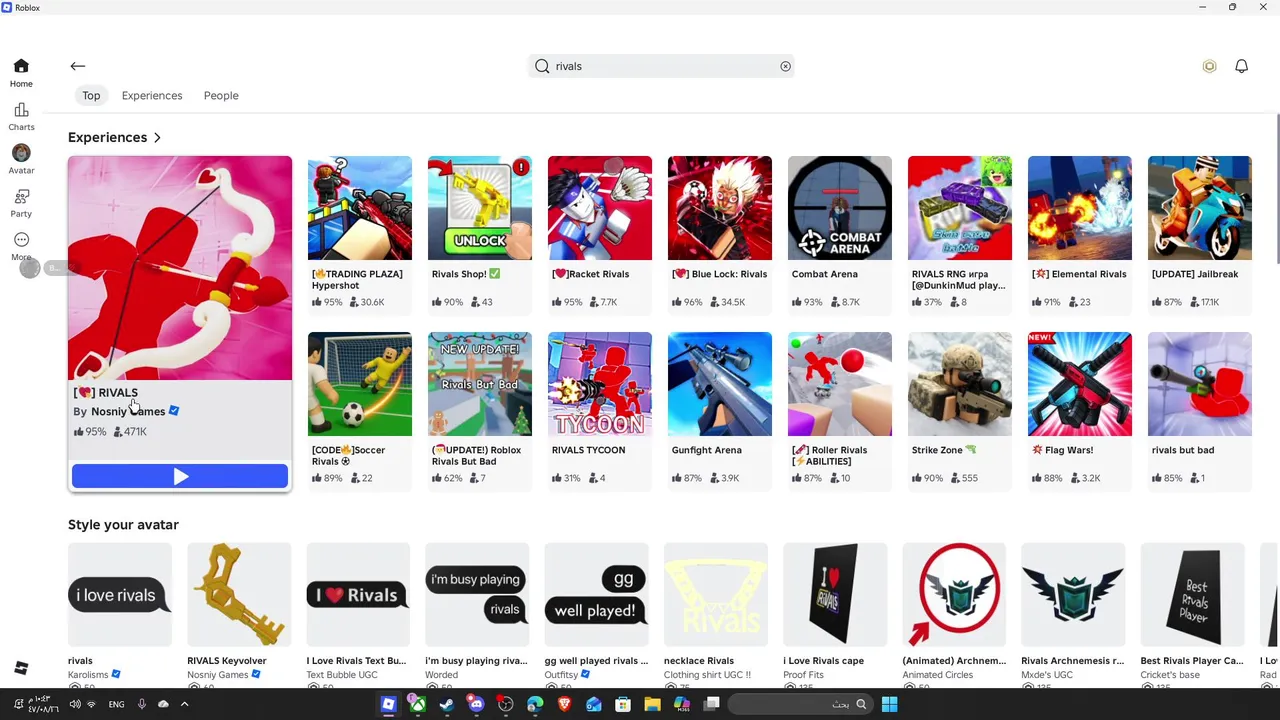This screenshot has height=720, width=1280.
Task: Click the Roblox studio logo at the sidebar bottom
Action: [x=21, y=668]
